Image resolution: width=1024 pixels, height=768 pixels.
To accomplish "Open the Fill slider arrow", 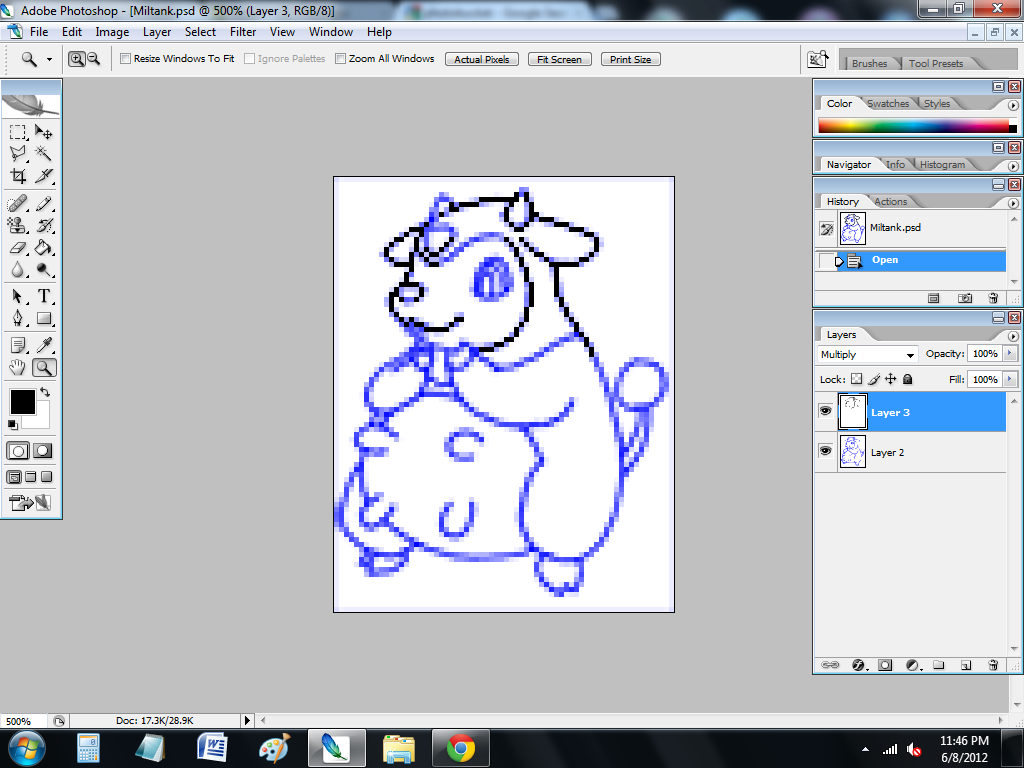I will [x=1010, y=379].
